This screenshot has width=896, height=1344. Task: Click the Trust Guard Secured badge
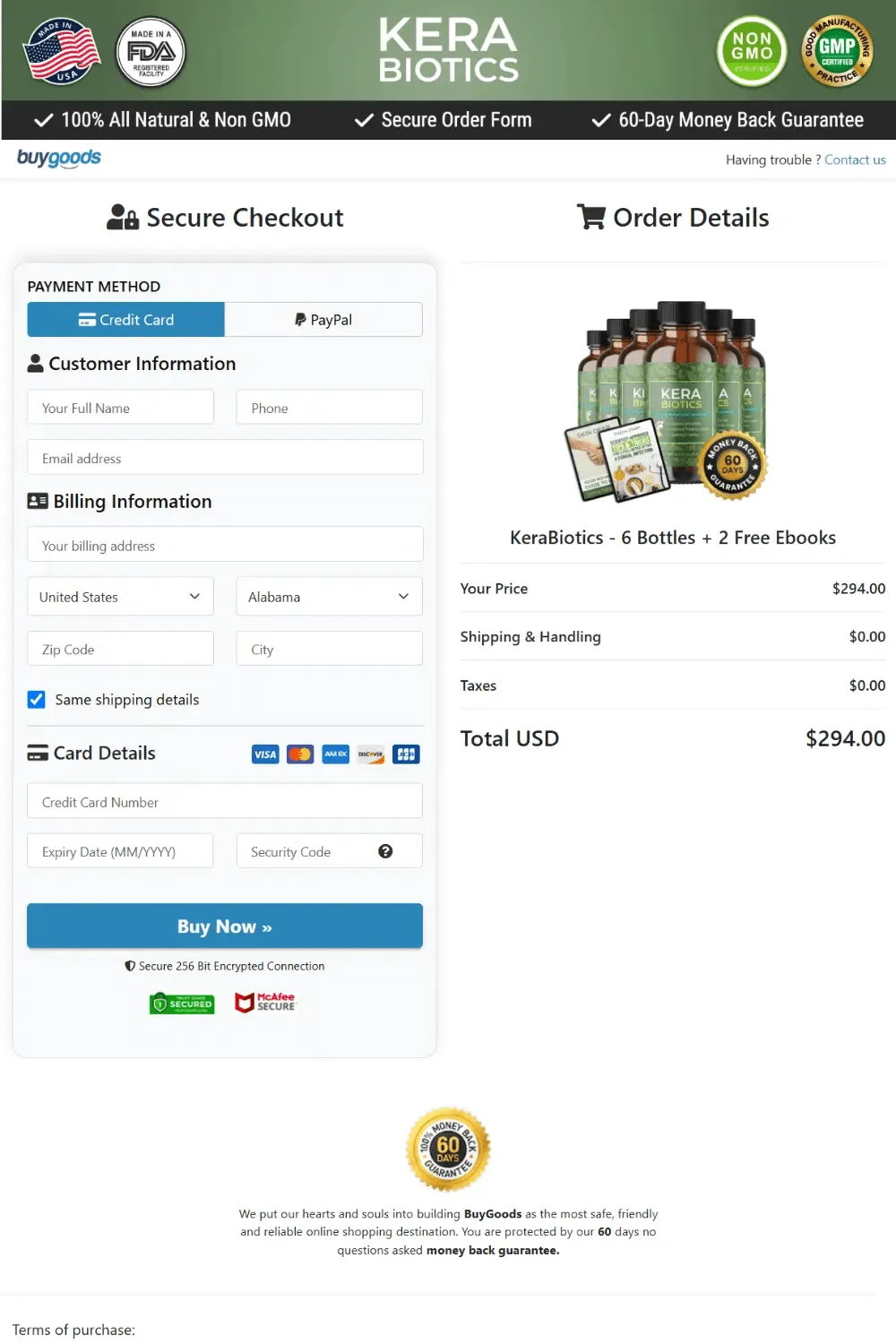click(181, 1003)
